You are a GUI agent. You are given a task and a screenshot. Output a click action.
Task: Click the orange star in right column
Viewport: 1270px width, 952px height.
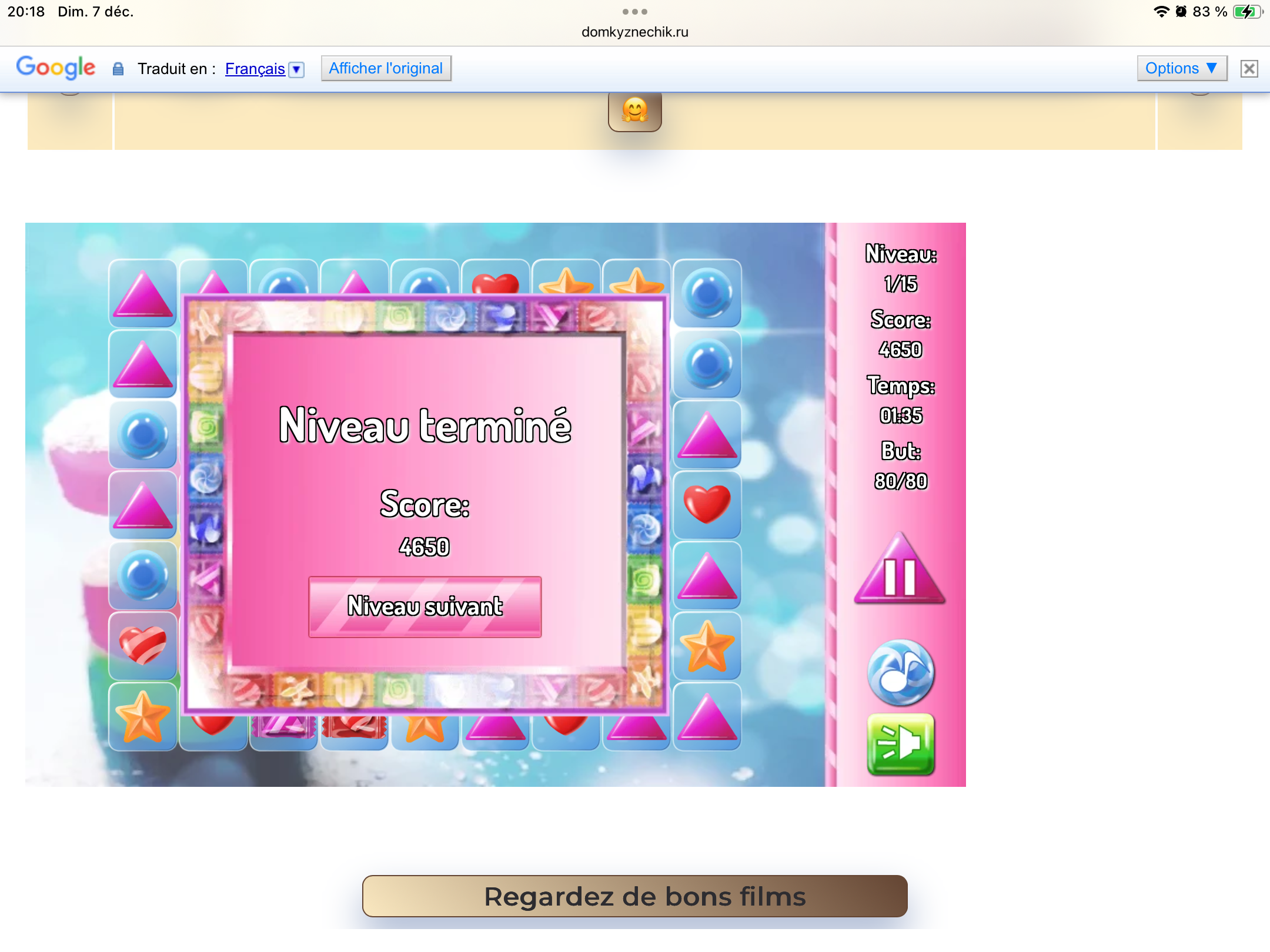707,646
